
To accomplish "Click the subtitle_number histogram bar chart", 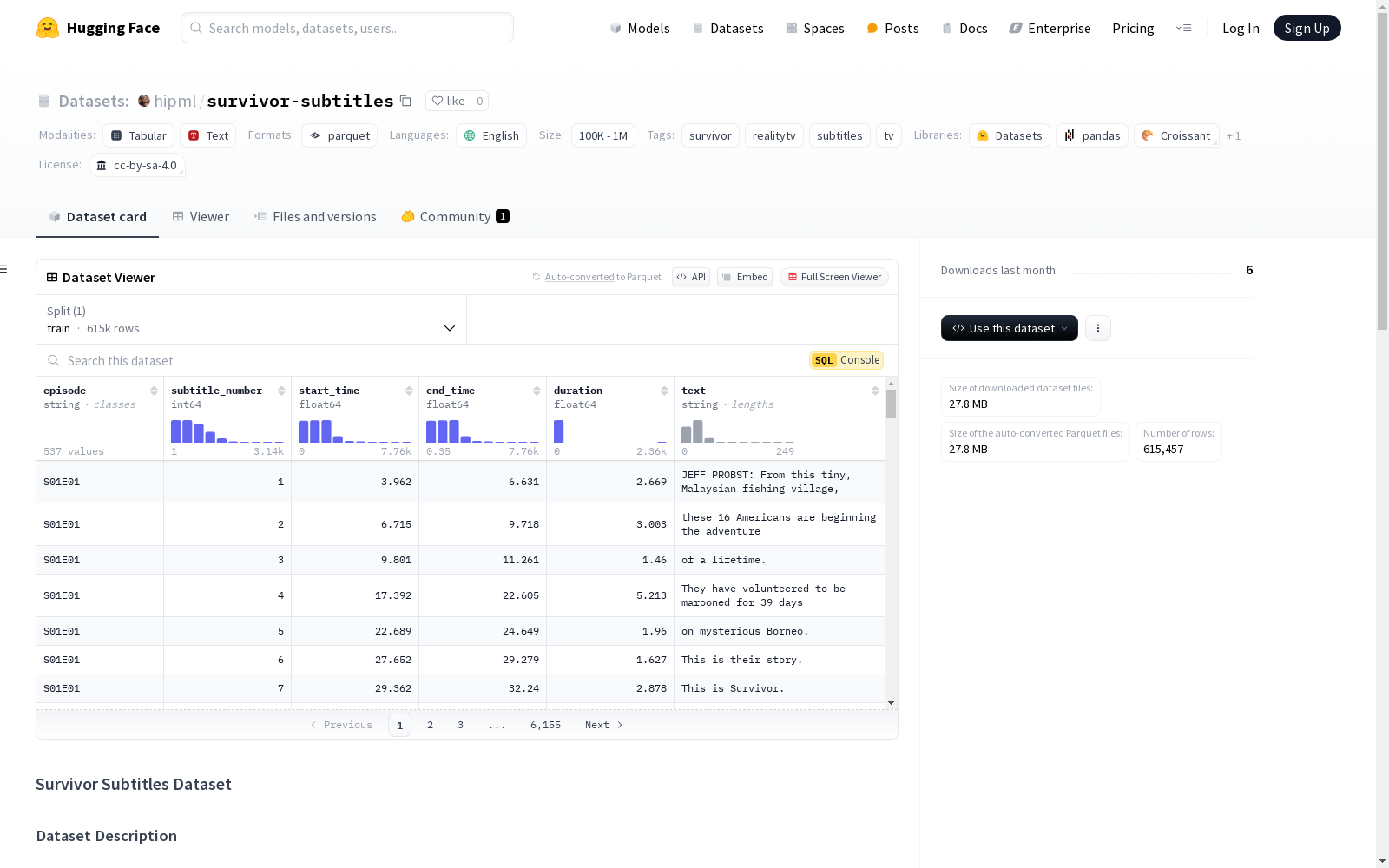I will 227,431.
